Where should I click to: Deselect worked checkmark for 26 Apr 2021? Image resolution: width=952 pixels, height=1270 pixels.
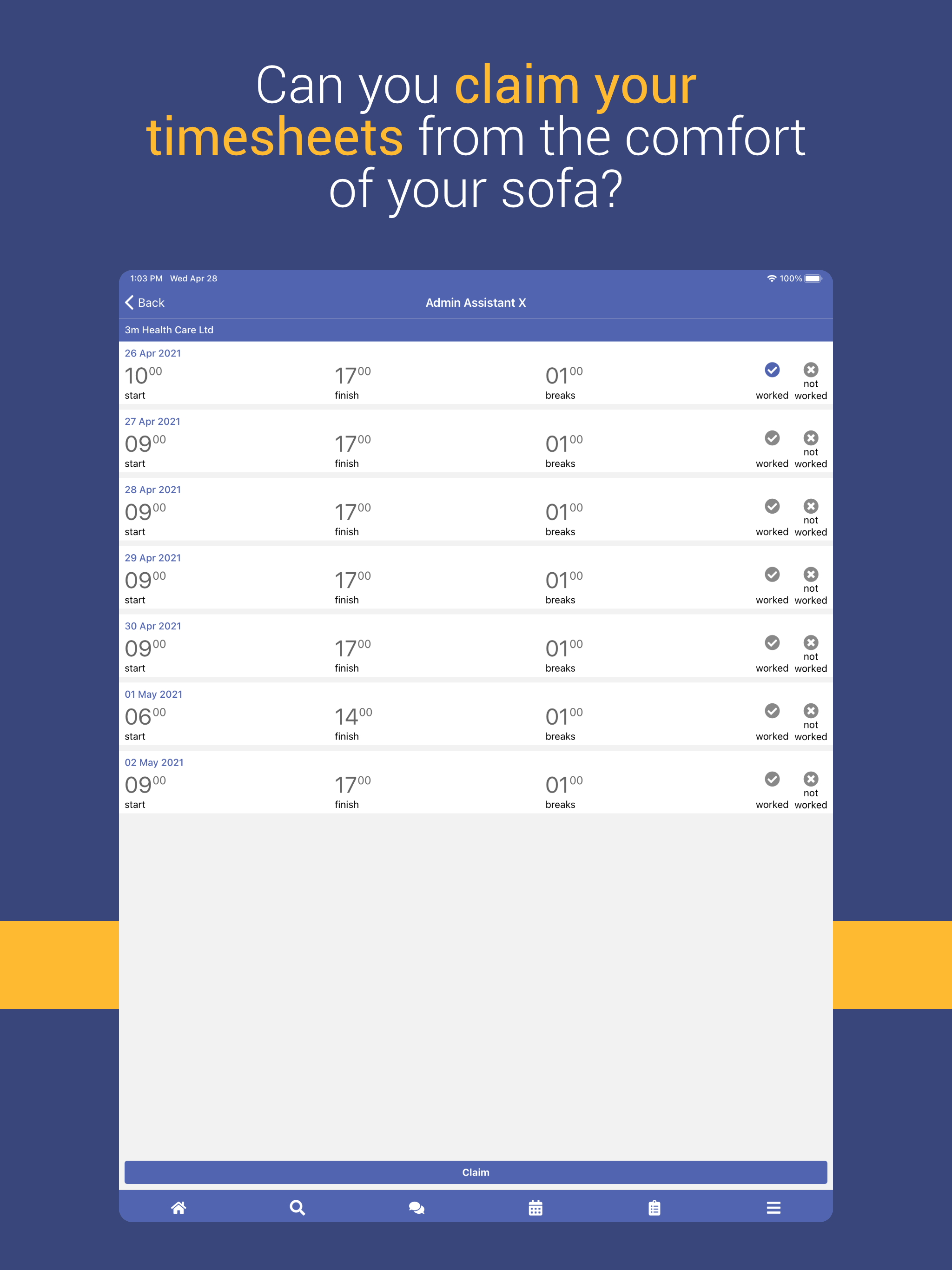(x=772, y=370)
